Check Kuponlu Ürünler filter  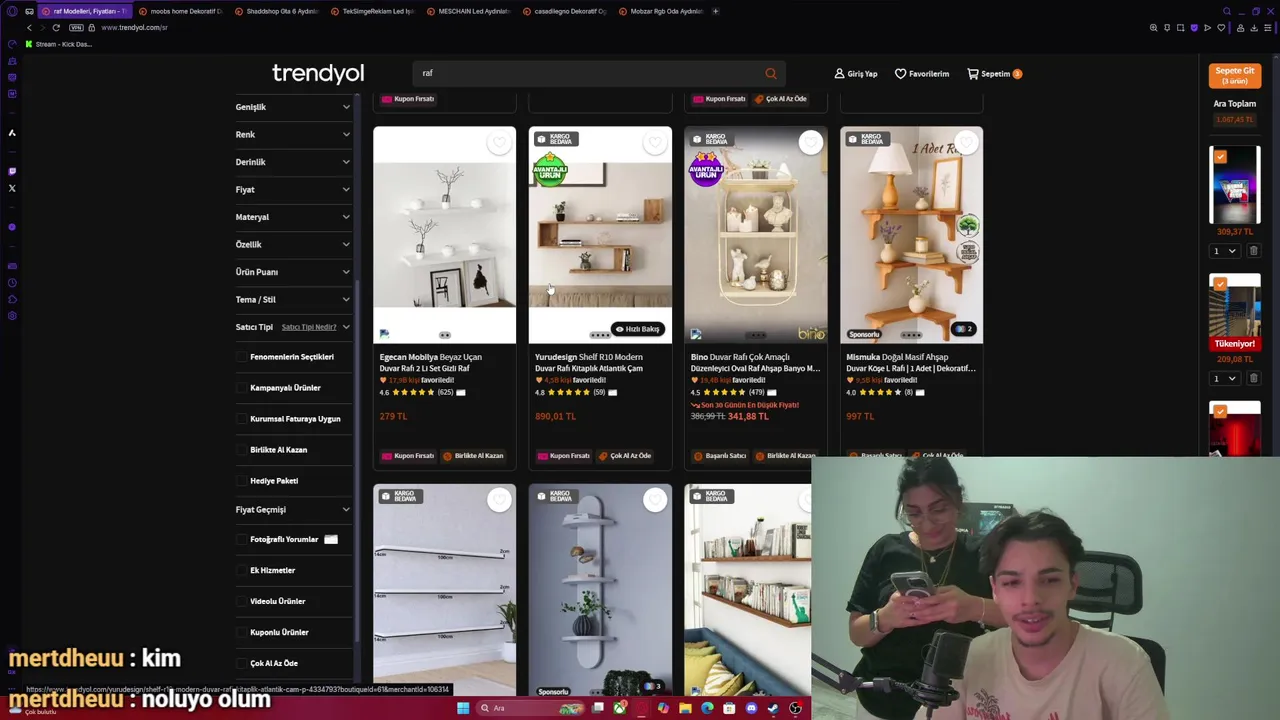point(241,632)
